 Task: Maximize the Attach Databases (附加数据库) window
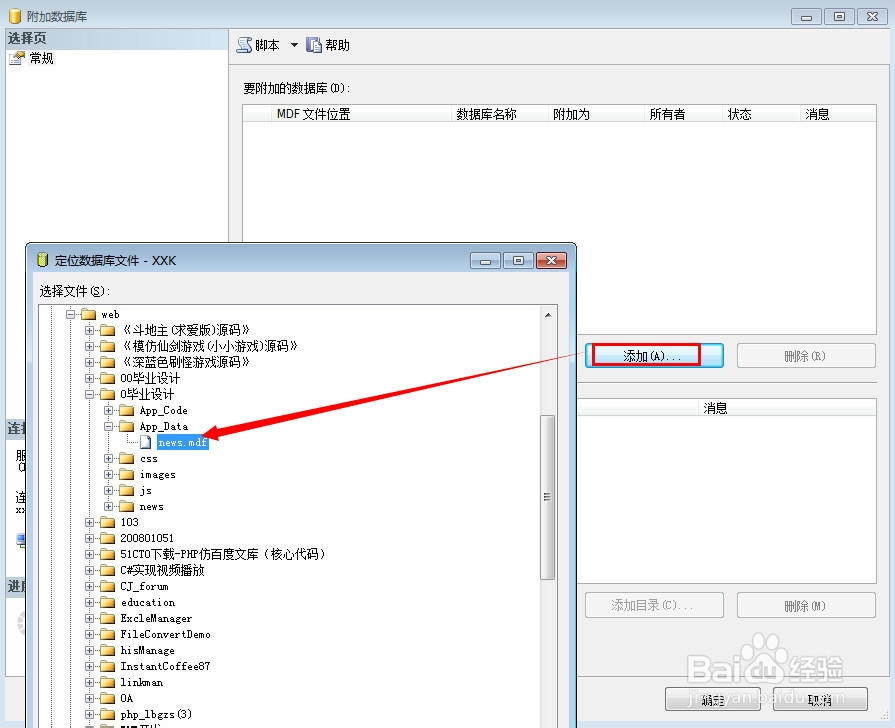pyautogui.click(x=839, y=17)
